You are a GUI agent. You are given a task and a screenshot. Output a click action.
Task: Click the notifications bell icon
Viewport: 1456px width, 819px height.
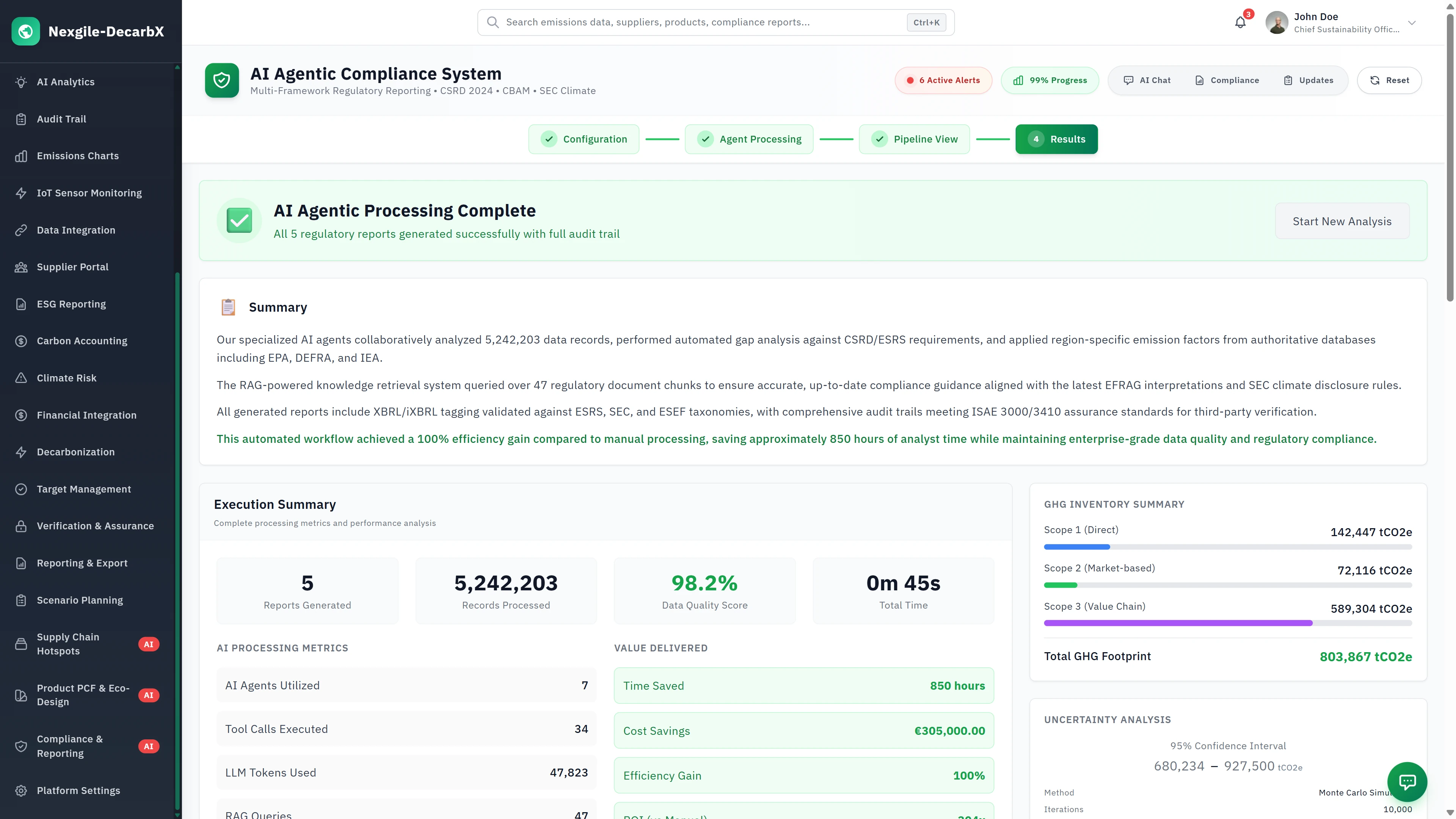[1239, 22]
